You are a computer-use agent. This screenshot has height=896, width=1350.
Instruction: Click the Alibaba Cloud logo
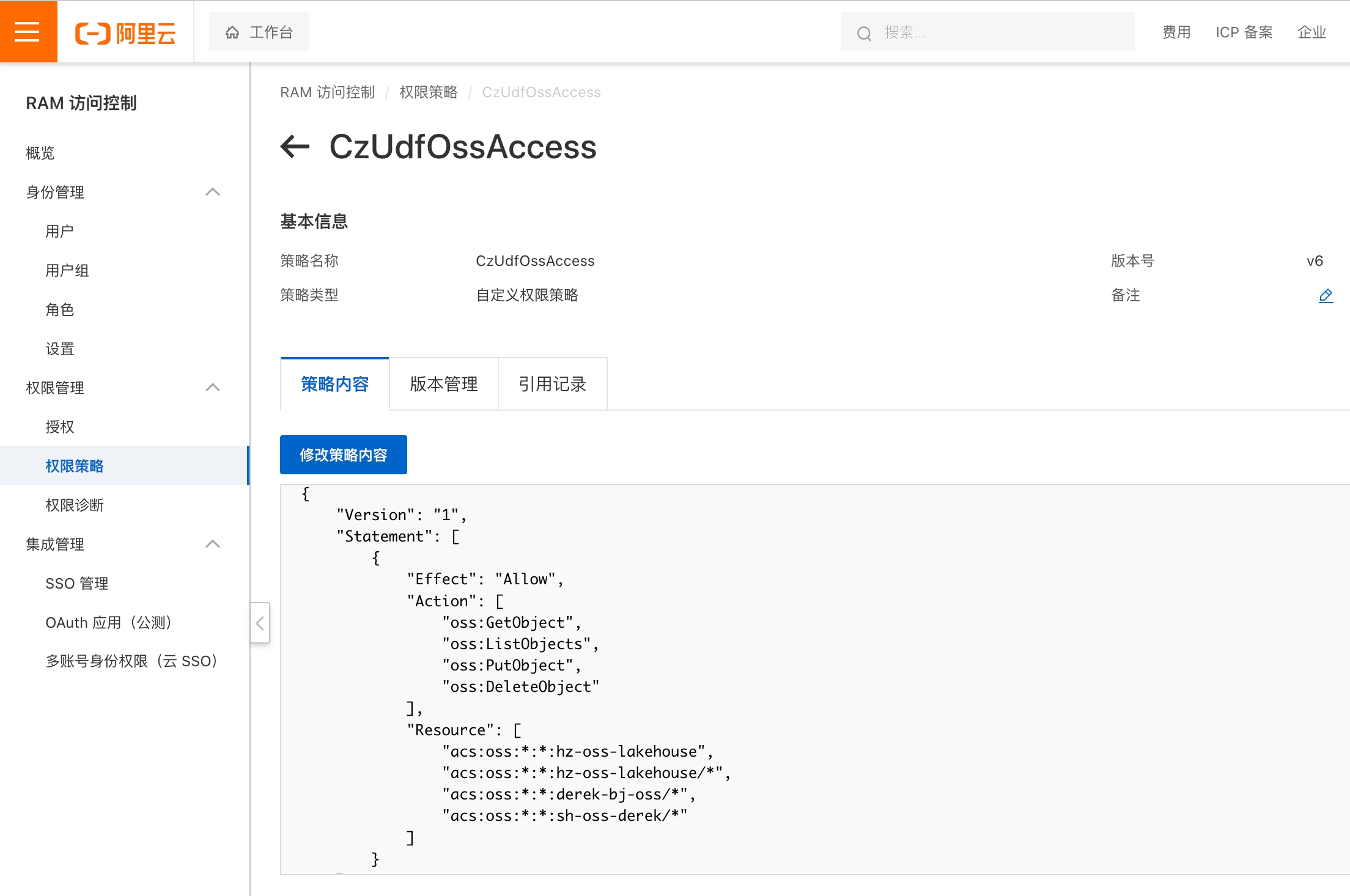click(125, 32)
